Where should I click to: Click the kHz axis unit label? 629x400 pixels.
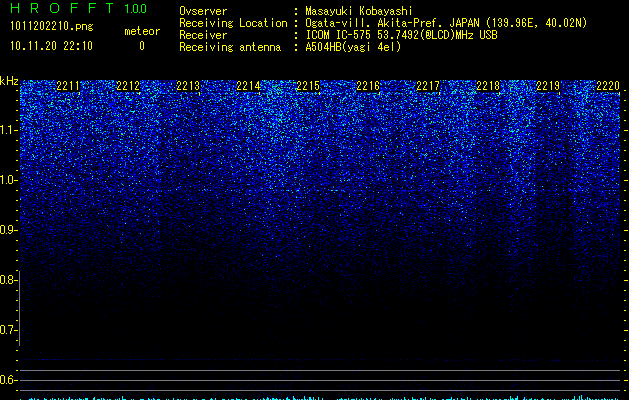9,81
